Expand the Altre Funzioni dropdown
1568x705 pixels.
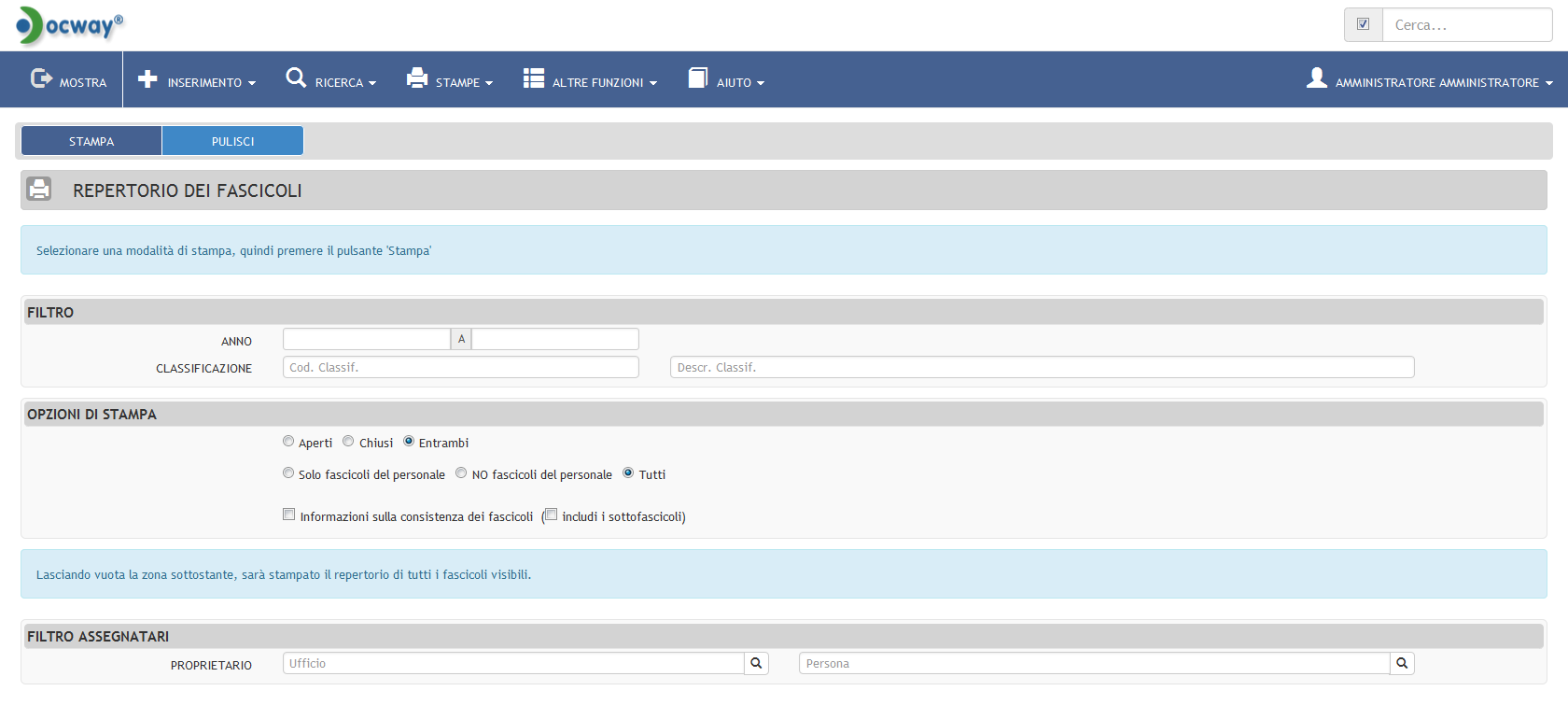590,82
